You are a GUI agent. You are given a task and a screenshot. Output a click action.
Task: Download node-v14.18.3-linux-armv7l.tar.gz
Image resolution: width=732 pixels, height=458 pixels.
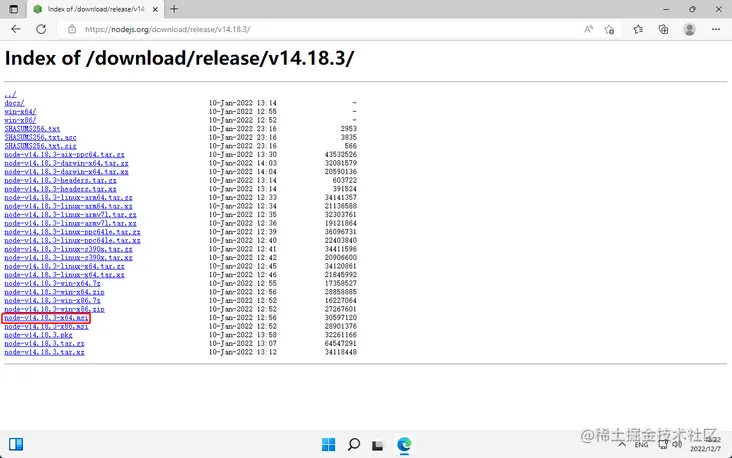point(70,215)
